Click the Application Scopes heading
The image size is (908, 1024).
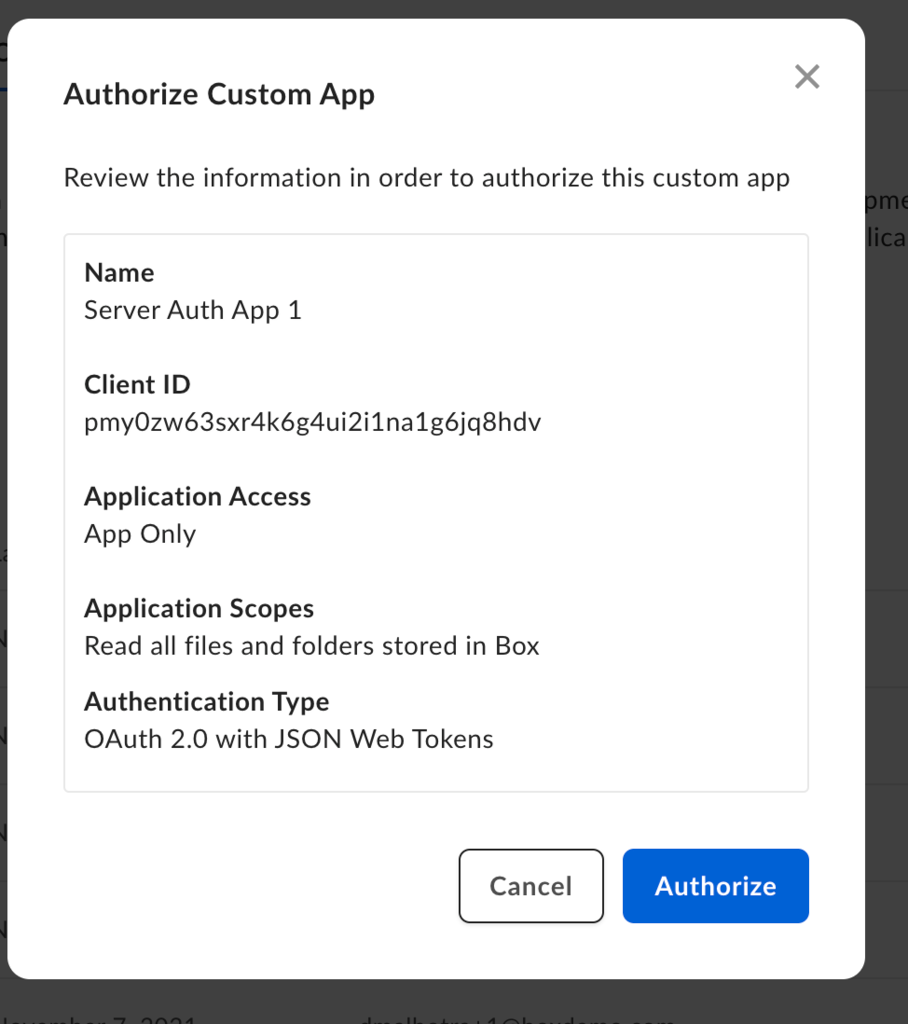pyautogui.click(x=199, y=608)
